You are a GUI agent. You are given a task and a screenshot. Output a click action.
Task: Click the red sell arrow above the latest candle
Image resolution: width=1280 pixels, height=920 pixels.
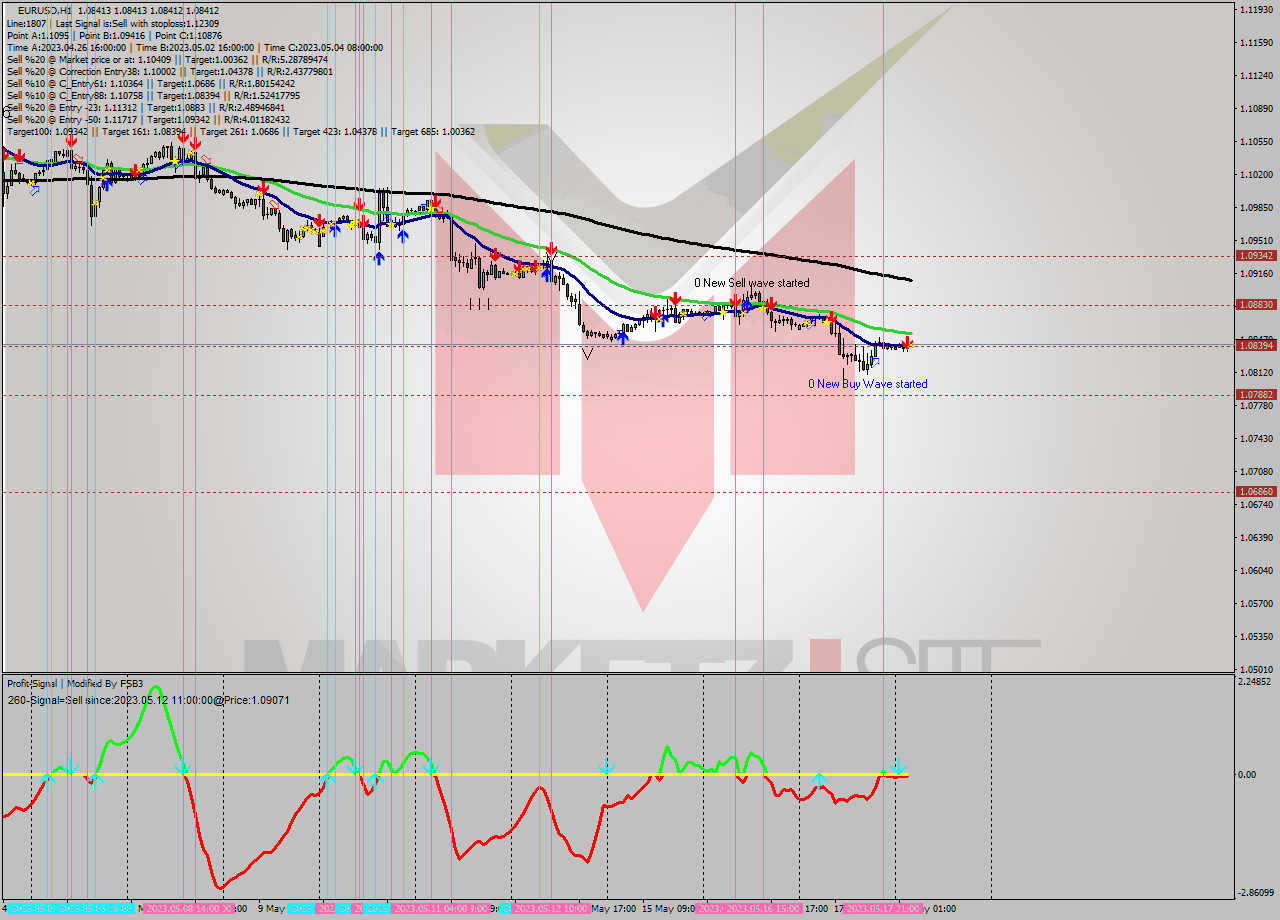click(907, 343)
